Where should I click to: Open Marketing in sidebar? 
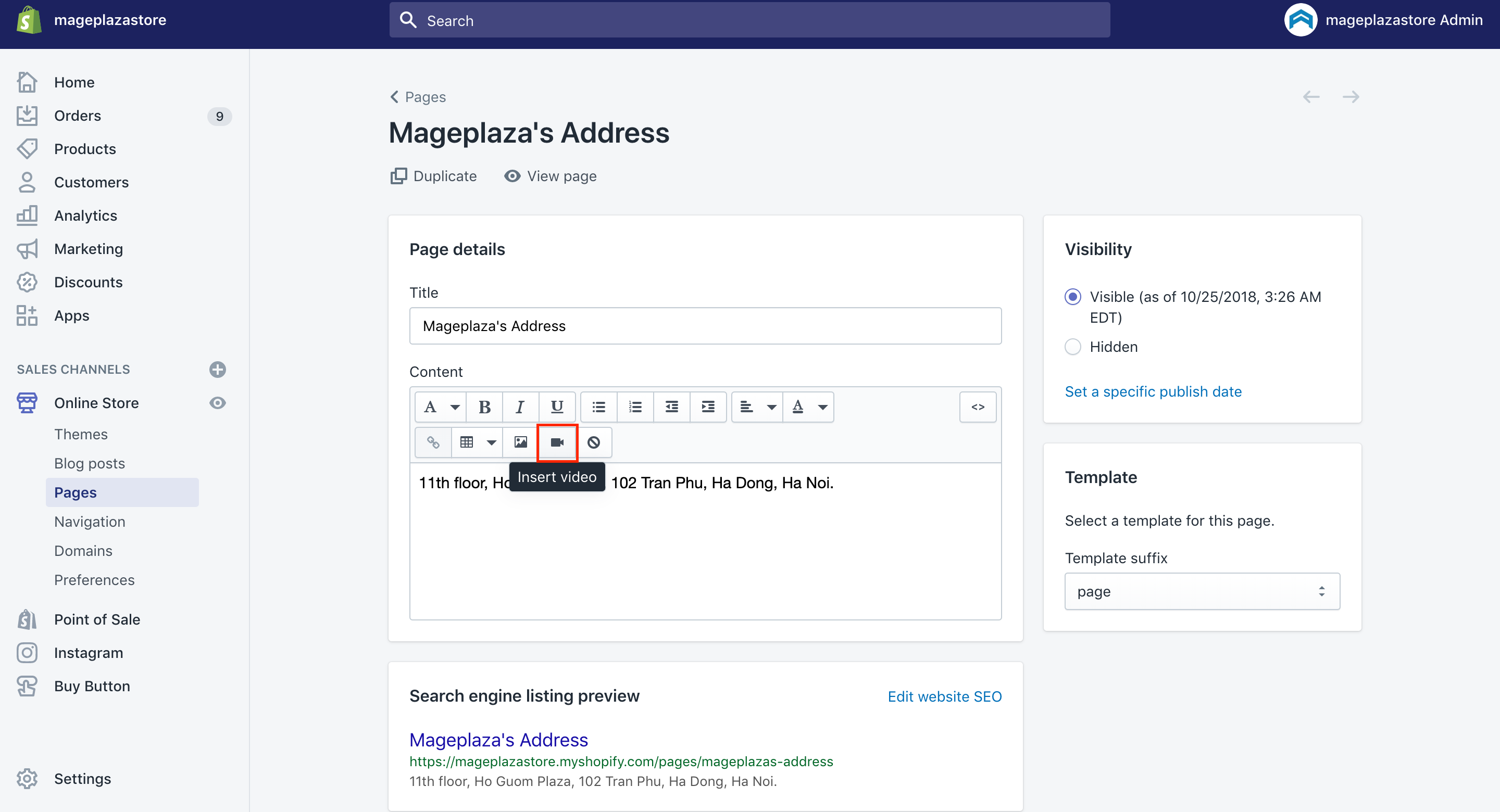(89, 249)
